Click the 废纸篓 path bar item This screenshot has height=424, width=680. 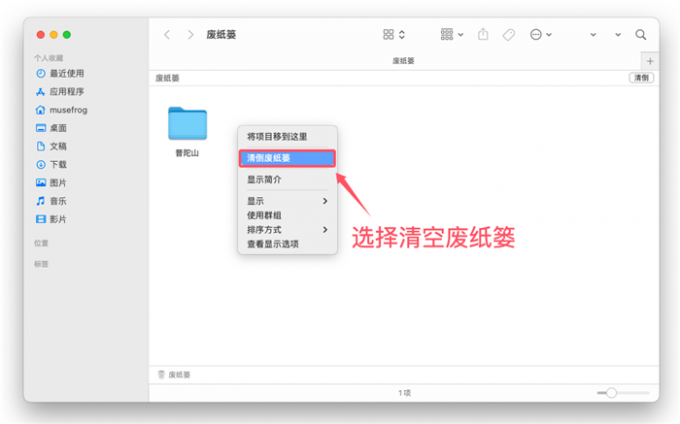click(174, 375)
